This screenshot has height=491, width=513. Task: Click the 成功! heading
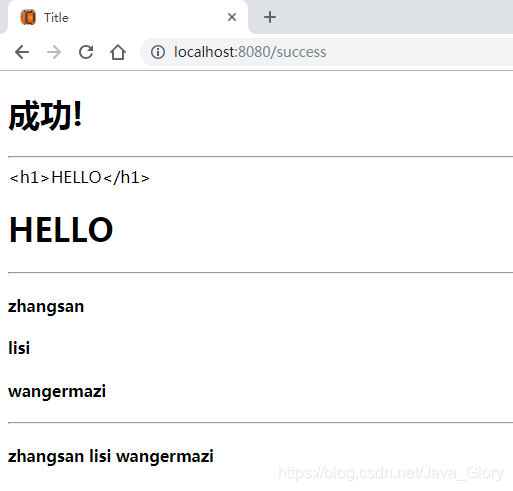click(x=45, y=115)
